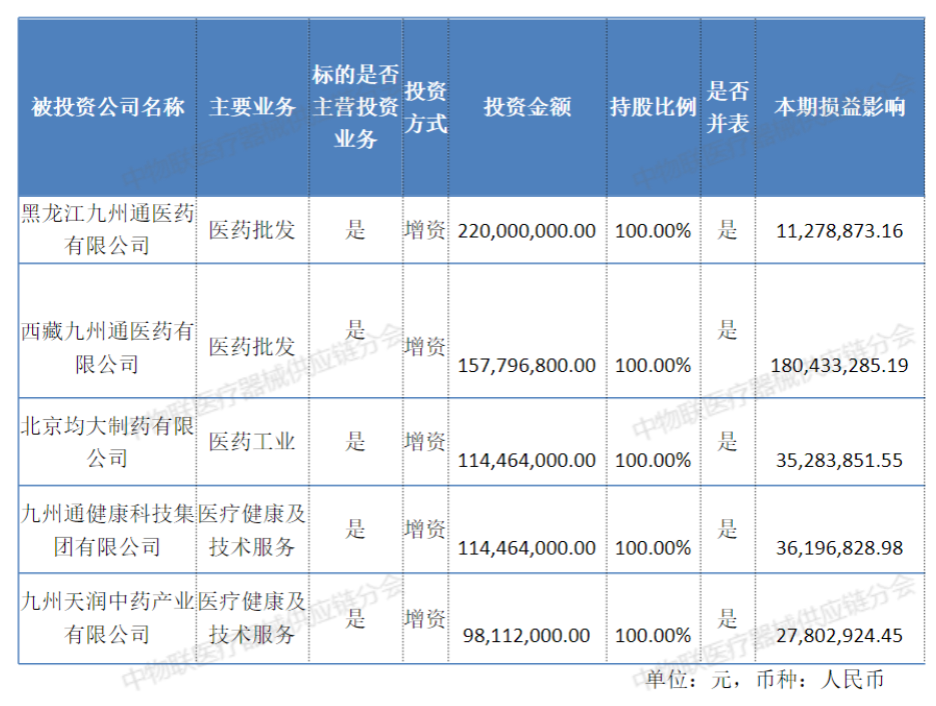Click investment amount 157,796,800.00
Viewport: 936px width, 706px height.
[x=526, y=365]
